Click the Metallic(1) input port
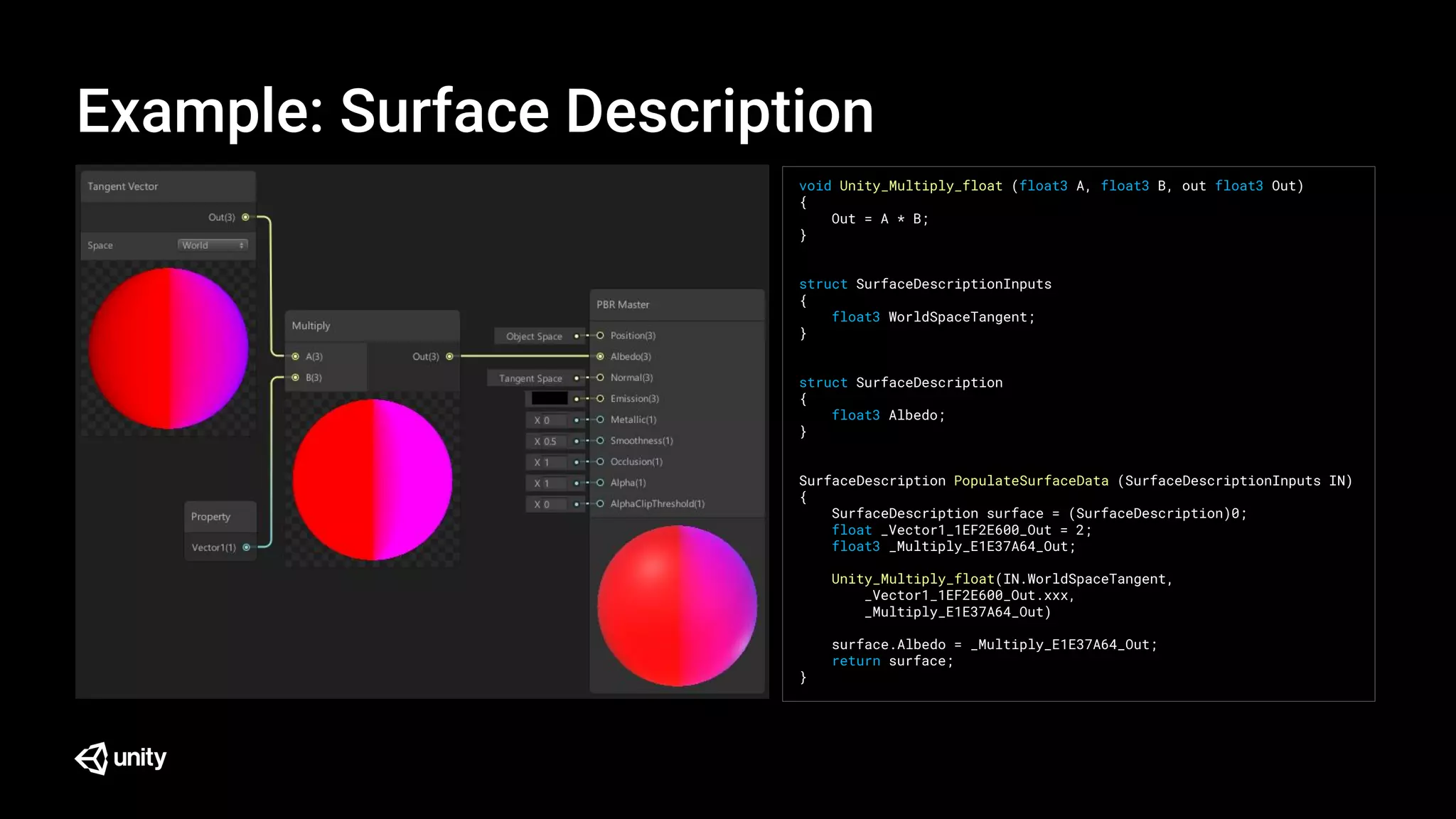The height and width of the screenshot is (819, 1456). click(x=600, y=419)
